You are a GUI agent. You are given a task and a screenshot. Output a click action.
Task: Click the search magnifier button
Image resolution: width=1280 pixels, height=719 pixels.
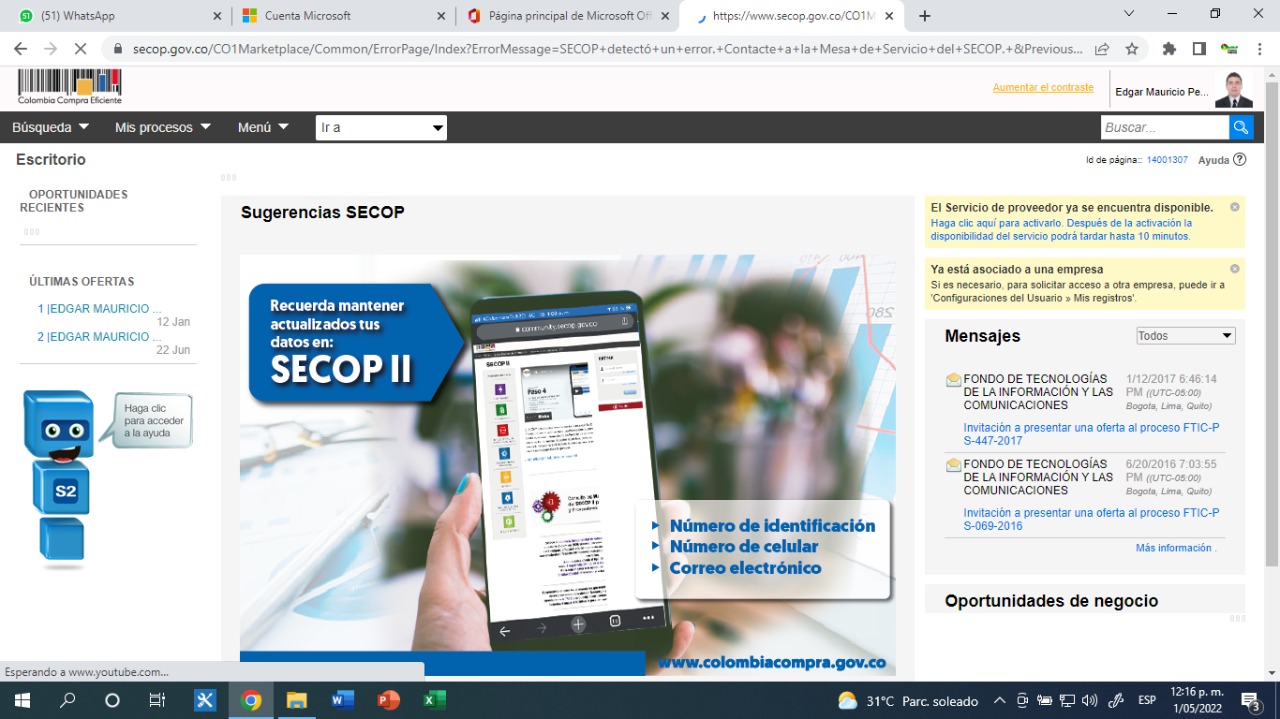(x=1241, y=127)
